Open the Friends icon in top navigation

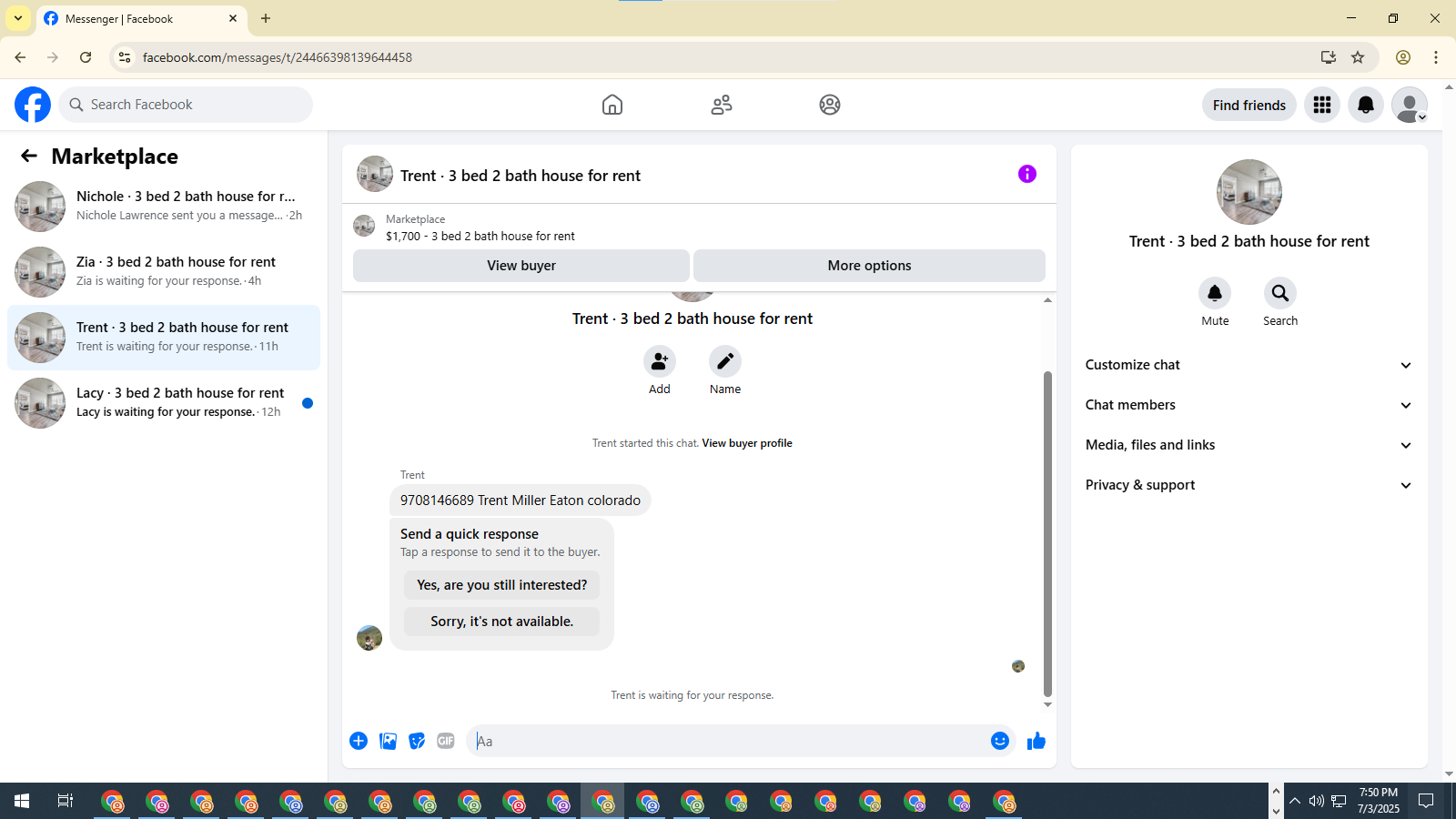(722, 105)
